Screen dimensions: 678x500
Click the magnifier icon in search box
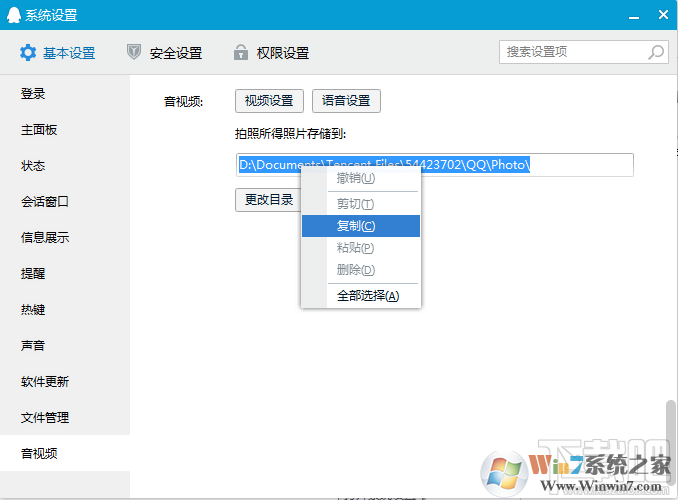(x=656, y=52)
